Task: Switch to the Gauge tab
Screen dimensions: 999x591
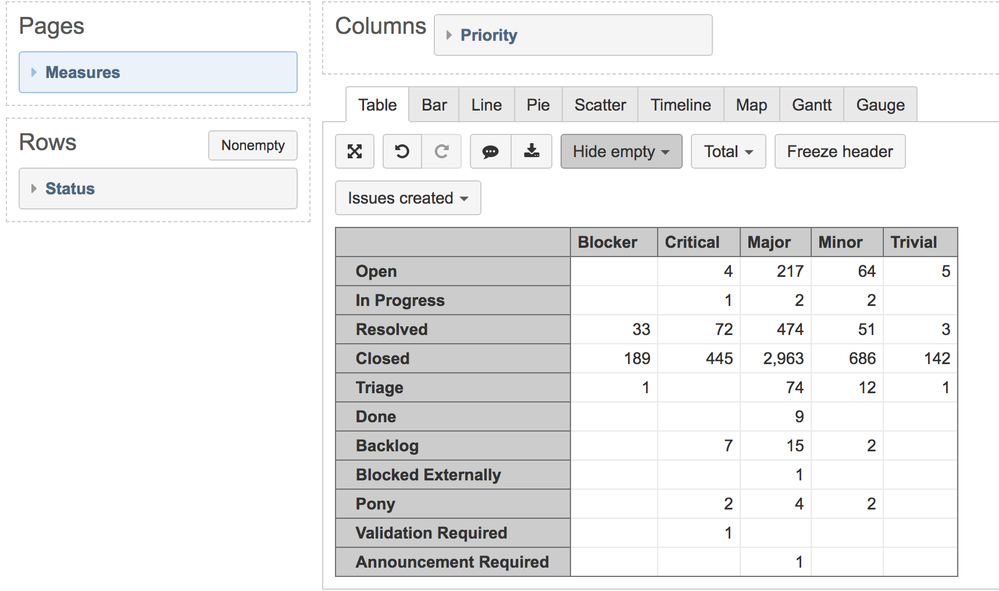Action: coord(880,105)
